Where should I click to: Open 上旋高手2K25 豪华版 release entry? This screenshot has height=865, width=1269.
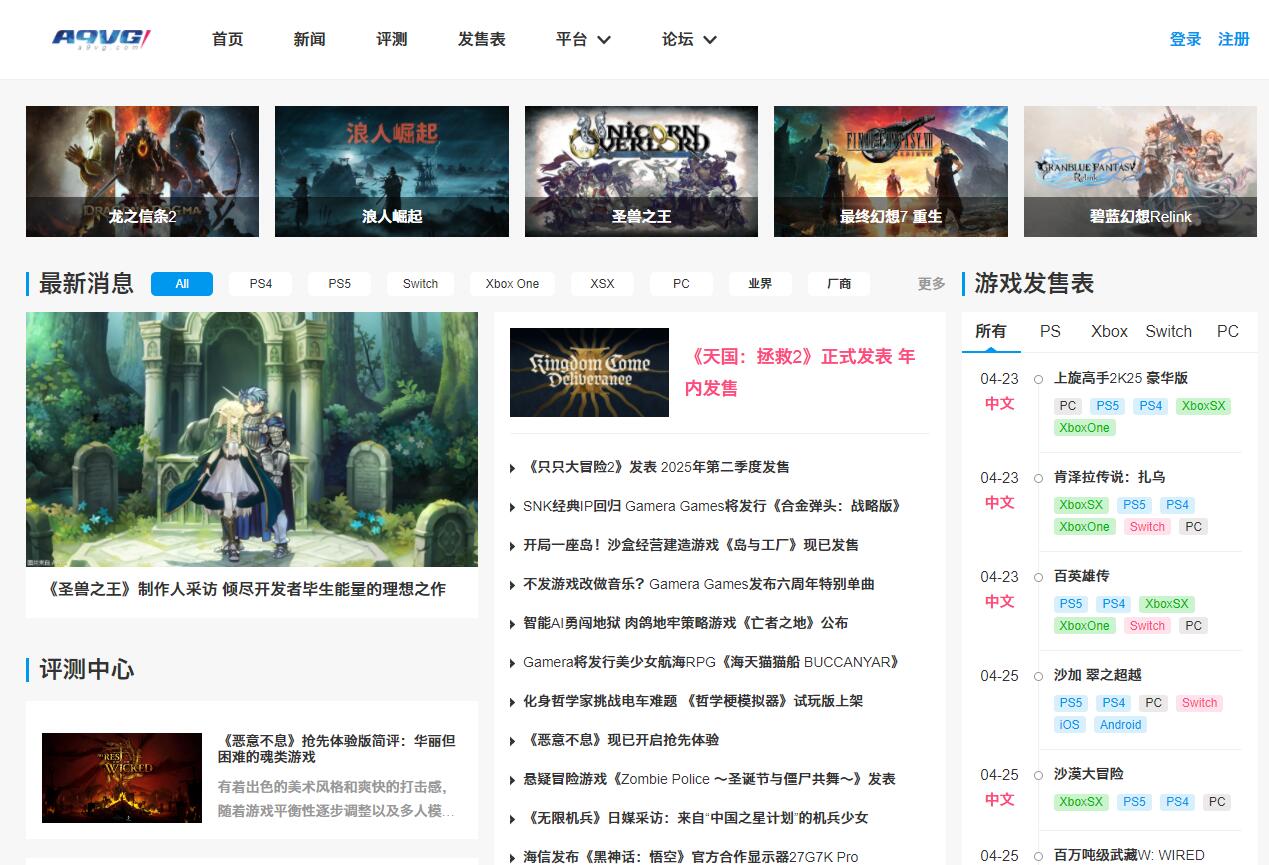(x=1121, y=378)
